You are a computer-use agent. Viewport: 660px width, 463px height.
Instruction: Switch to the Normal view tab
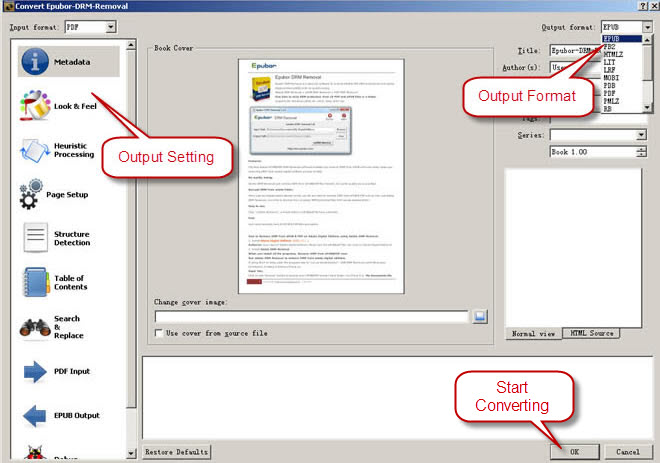point(533,333)
